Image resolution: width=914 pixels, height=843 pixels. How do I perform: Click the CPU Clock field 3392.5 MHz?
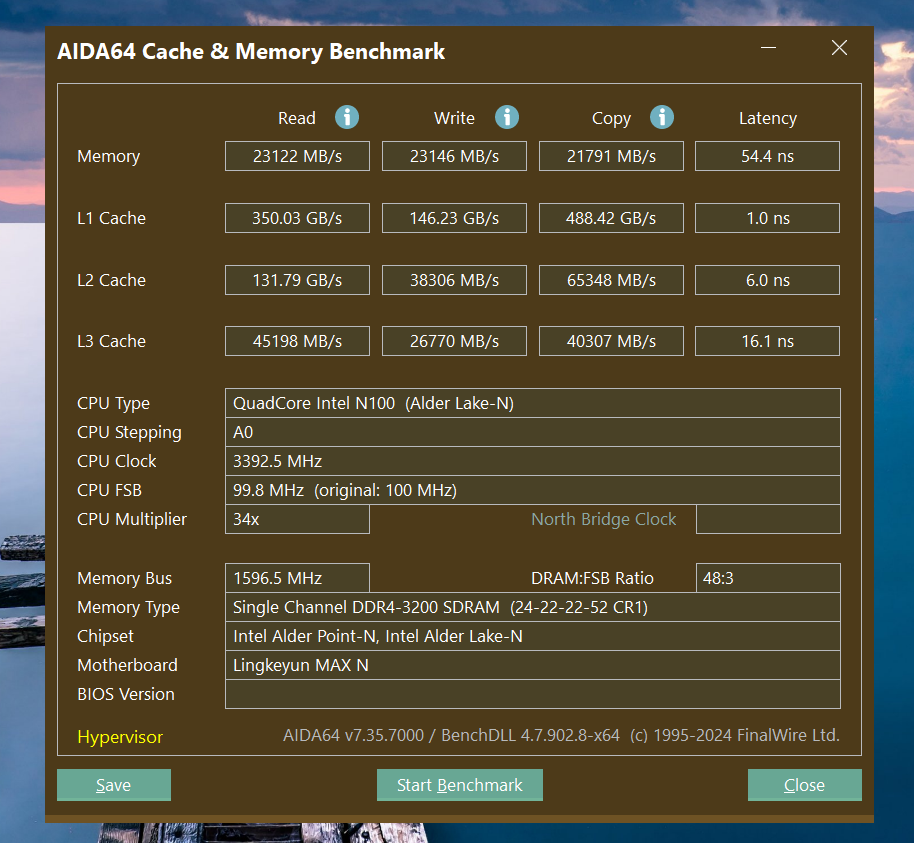click(x=533, y=461)
